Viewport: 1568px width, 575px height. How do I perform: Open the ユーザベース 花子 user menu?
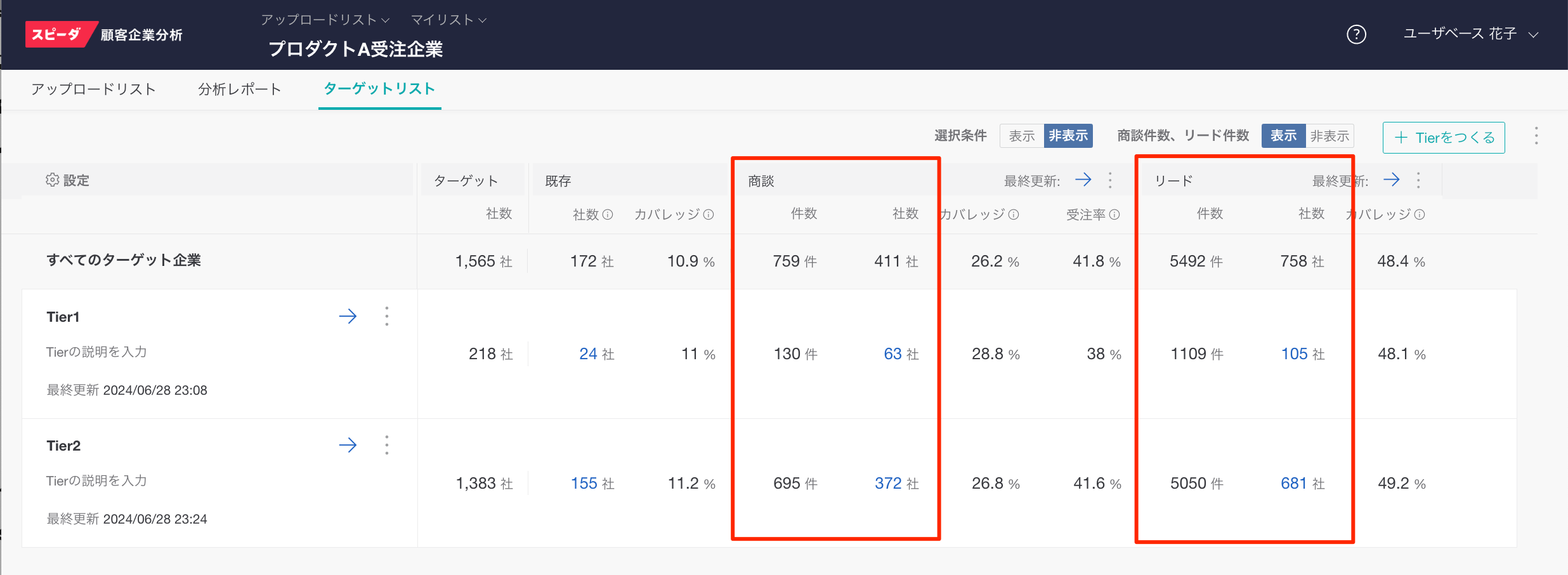click(1470, 34)
